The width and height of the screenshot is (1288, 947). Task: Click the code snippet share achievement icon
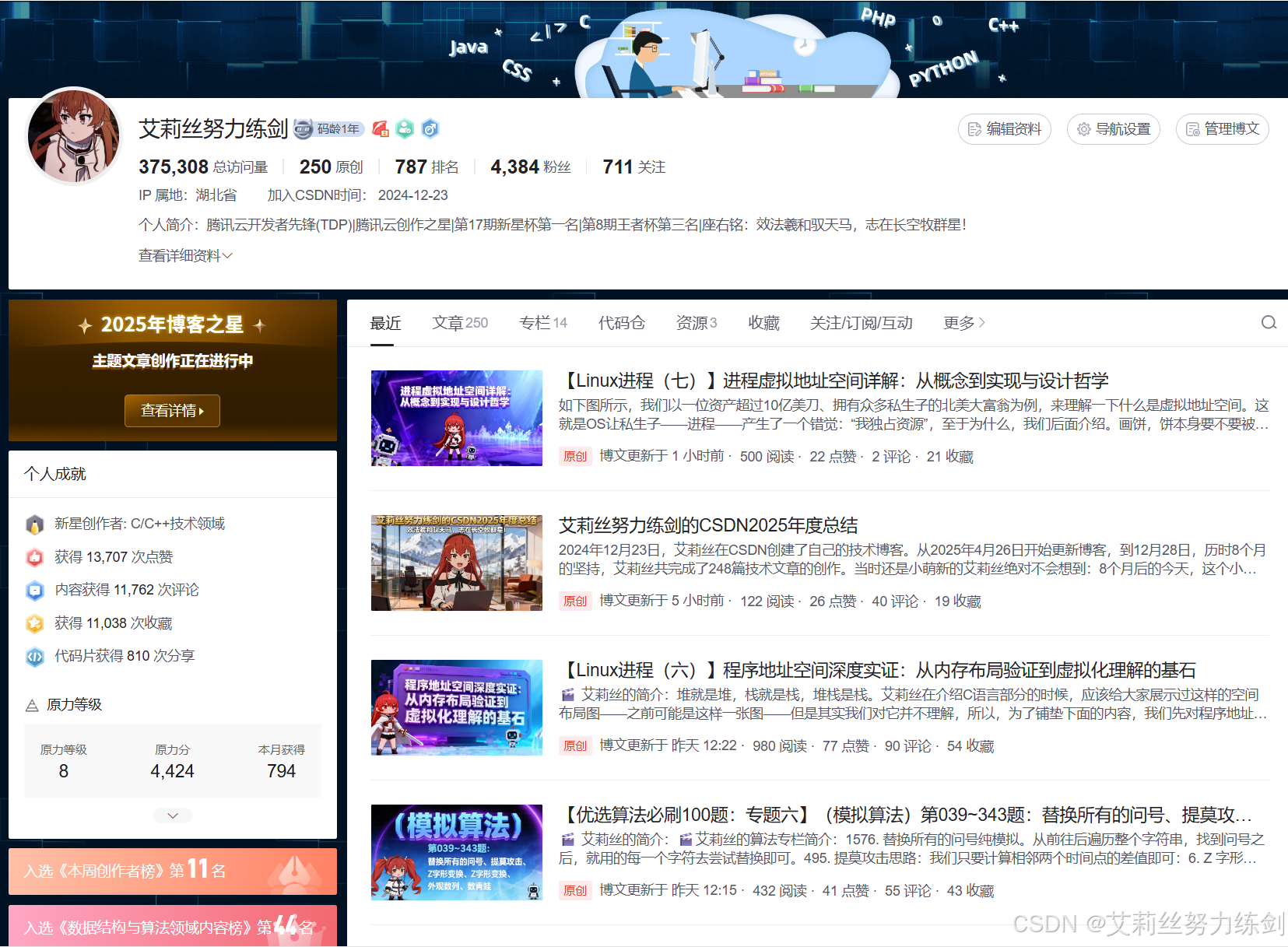coord(35,657)
